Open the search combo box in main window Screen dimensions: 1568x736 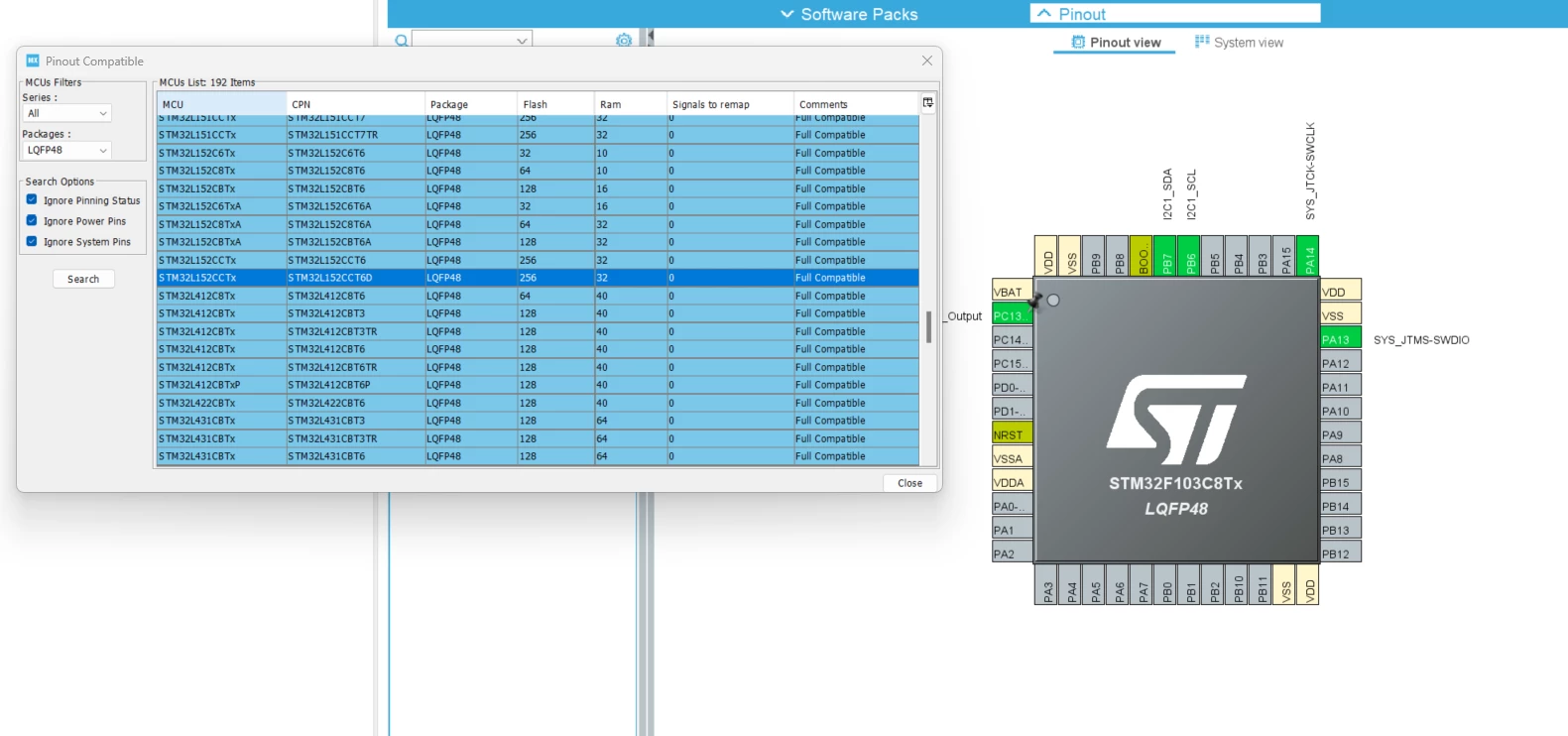[x=472, y=41]
